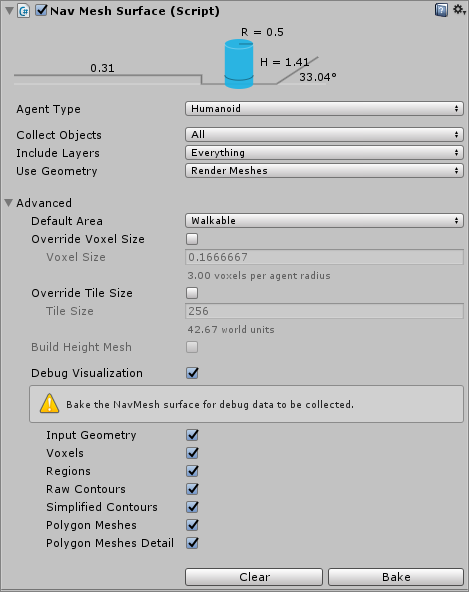Turn off Debug Visualization

(192, 373)
